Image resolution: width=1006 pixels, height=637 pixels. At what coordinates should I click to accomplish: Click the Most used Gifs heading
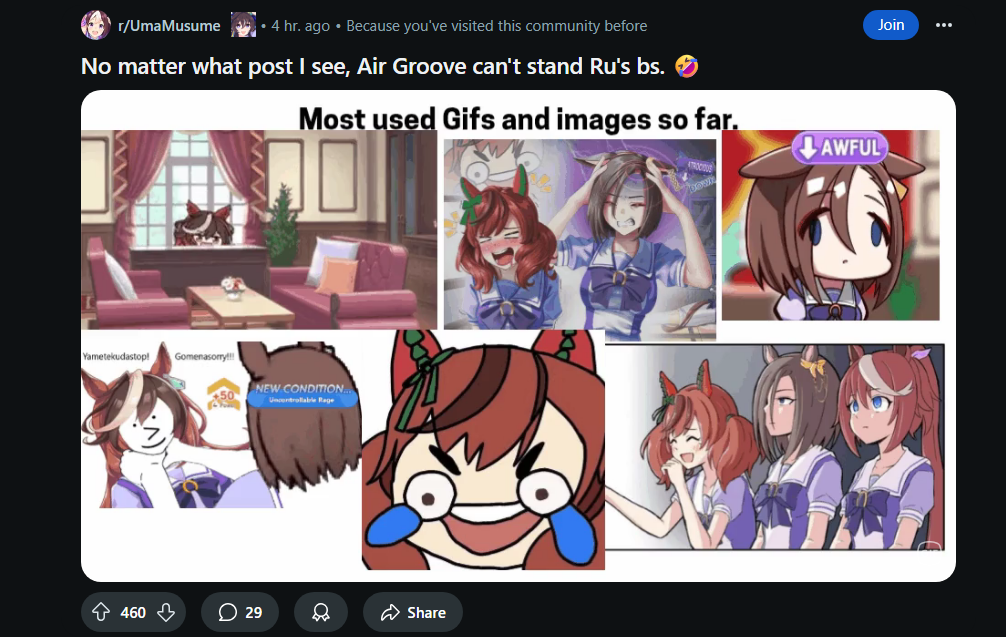[518, 119]
